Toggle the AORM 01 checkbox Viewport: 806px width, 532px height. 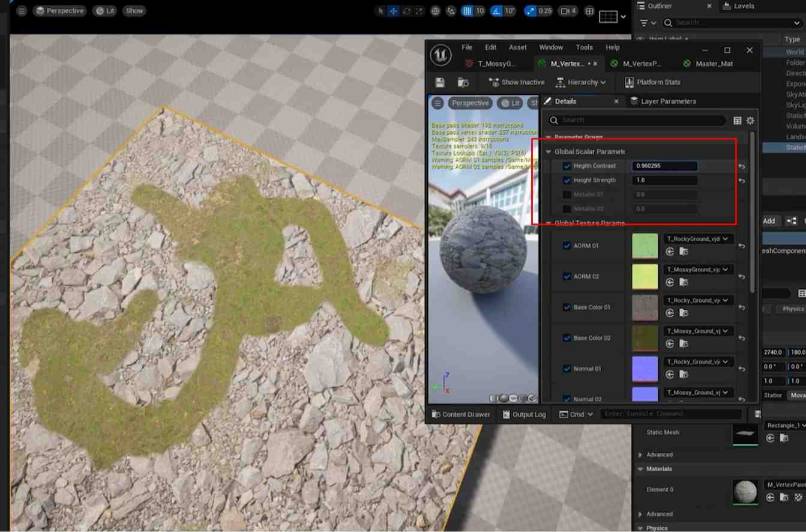pyautogui.click(x=566, y=246)
